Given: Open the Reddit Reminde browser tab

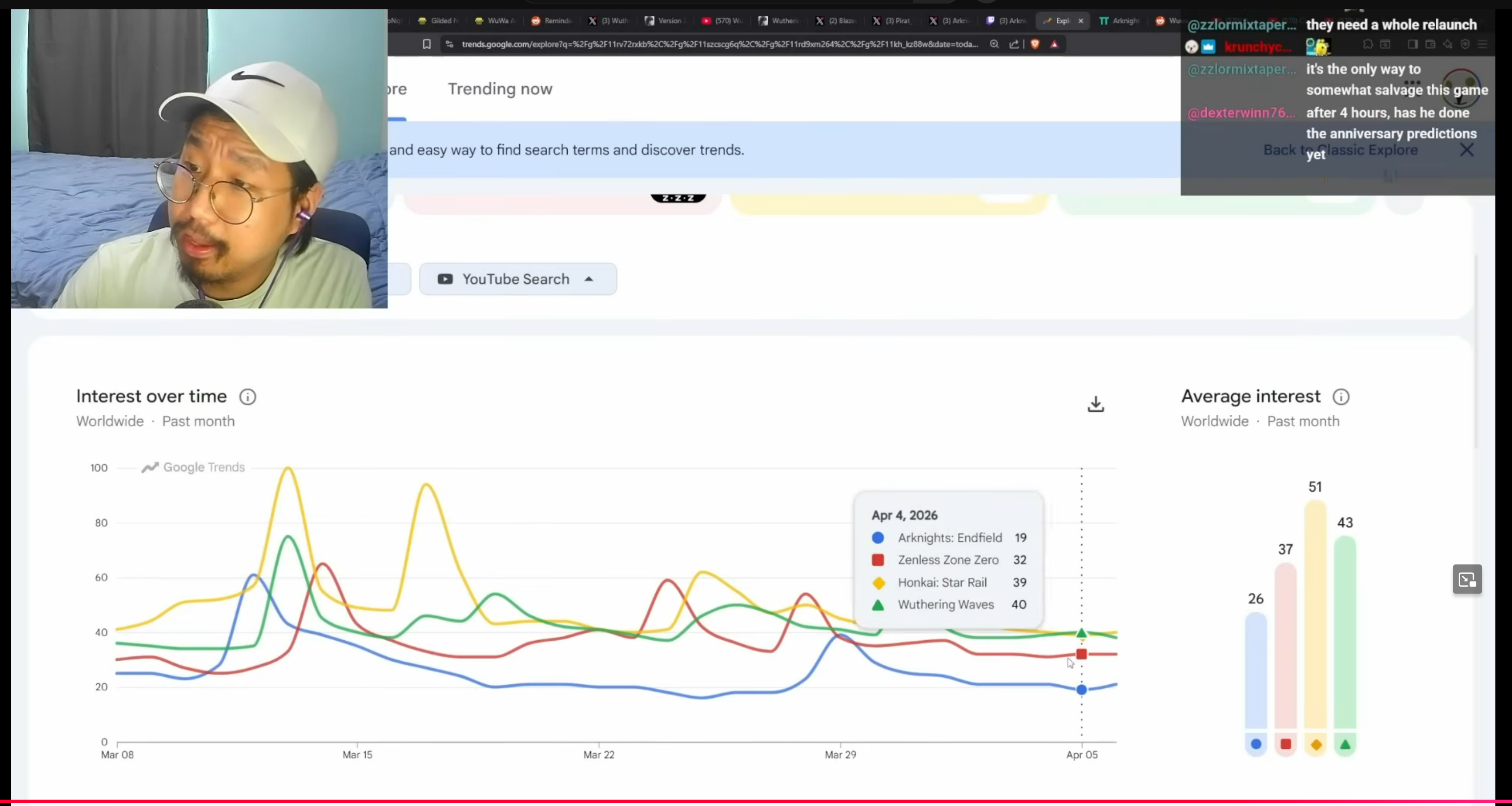Looking at the screenshot, I should [x=552, y=21].
